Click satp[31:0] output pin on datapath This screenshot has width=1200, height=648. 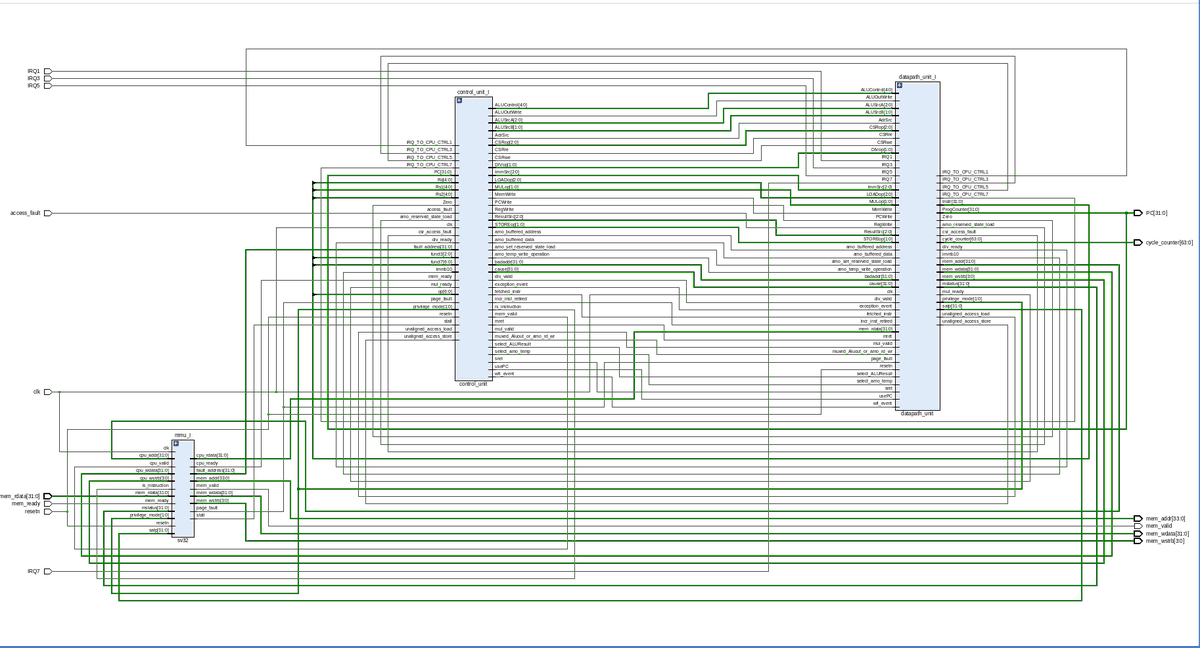pyautogui.click(x=952, y=306)
